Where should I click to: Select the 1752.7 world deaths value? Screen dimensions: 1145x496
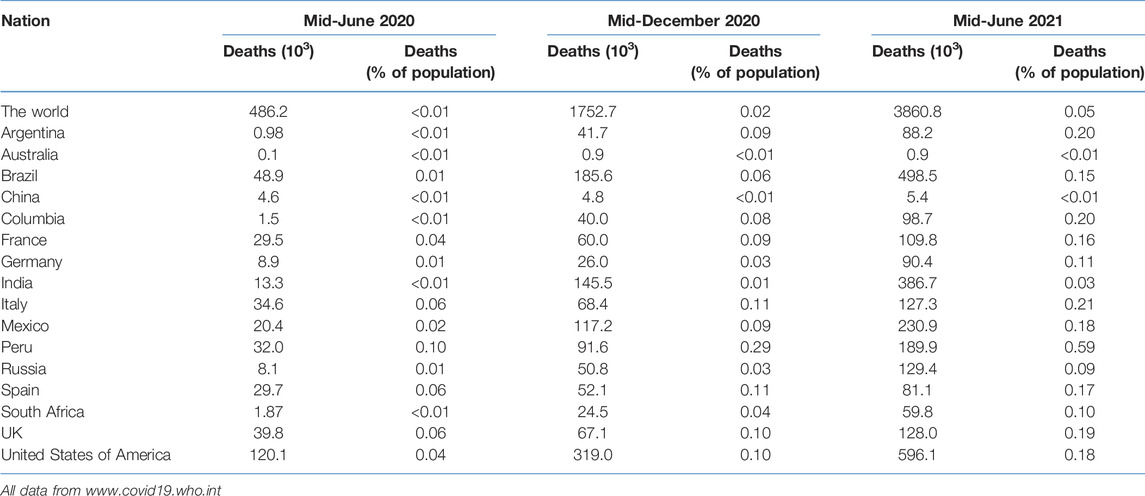(592, 112)
